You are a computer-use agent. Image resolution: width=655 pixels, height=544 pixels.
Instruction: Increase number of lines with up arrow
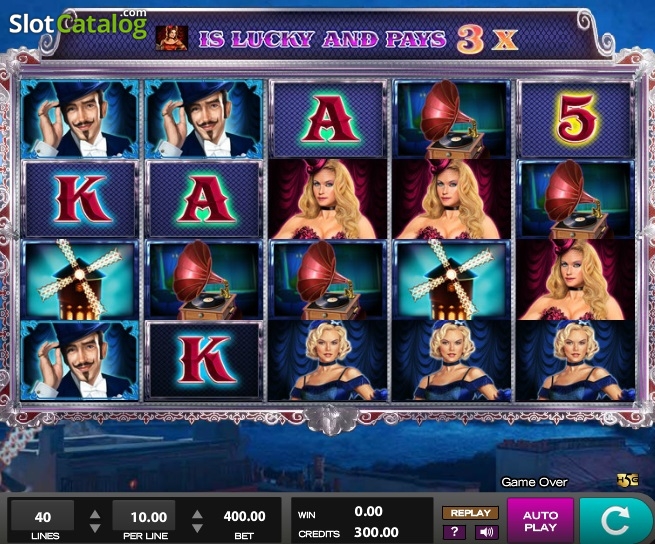tap(95, 514)
